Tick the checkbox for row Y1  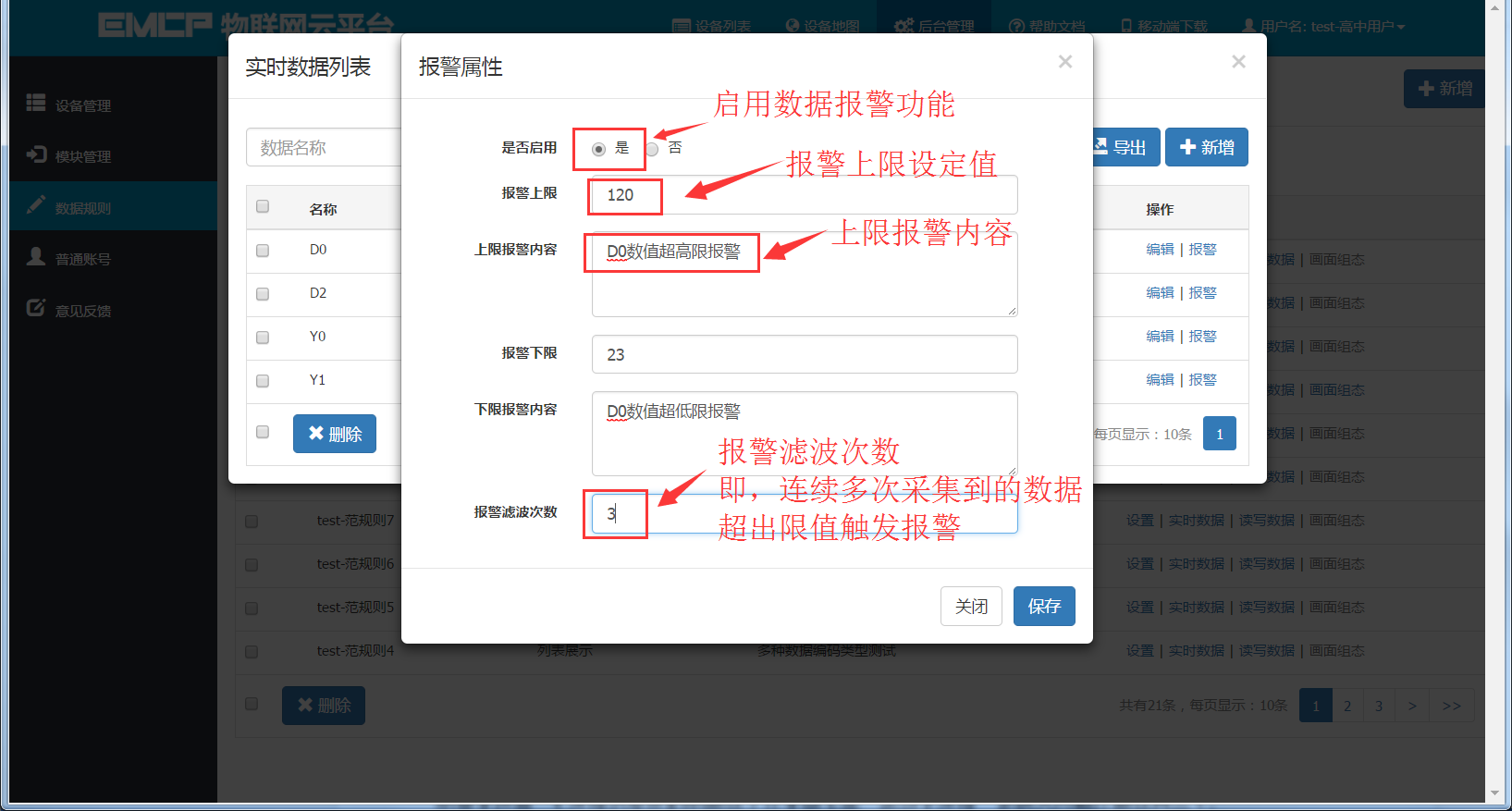[263, 381]
